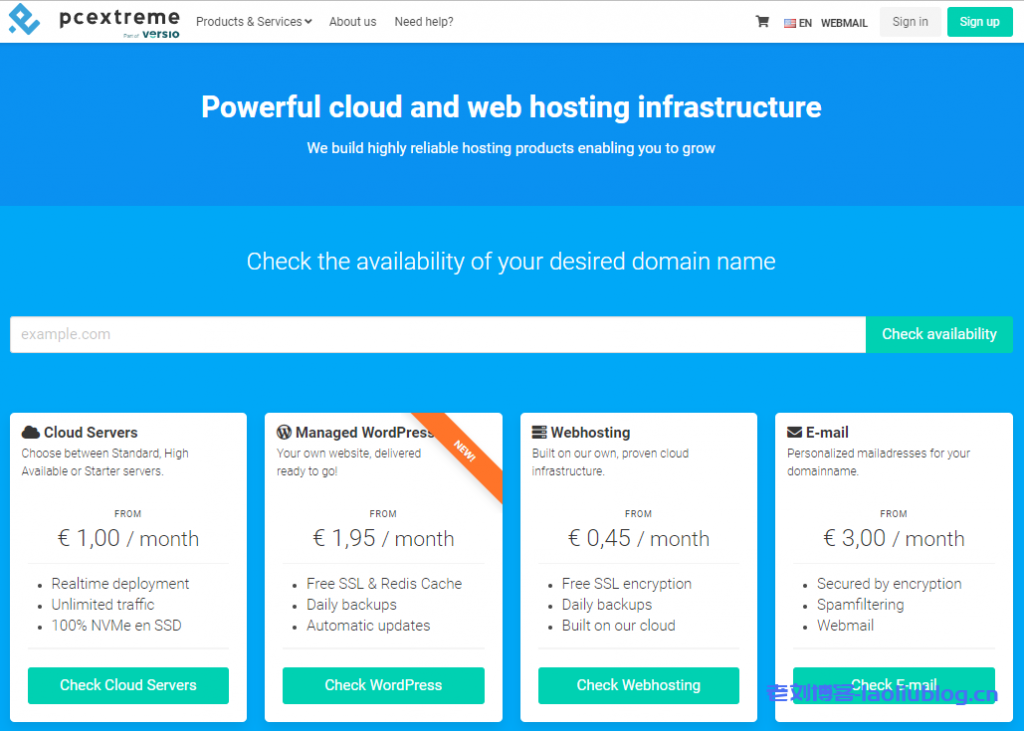Open the About us menu item
1024x731 pixels.
pyautogui.click(x=353, y=22)
